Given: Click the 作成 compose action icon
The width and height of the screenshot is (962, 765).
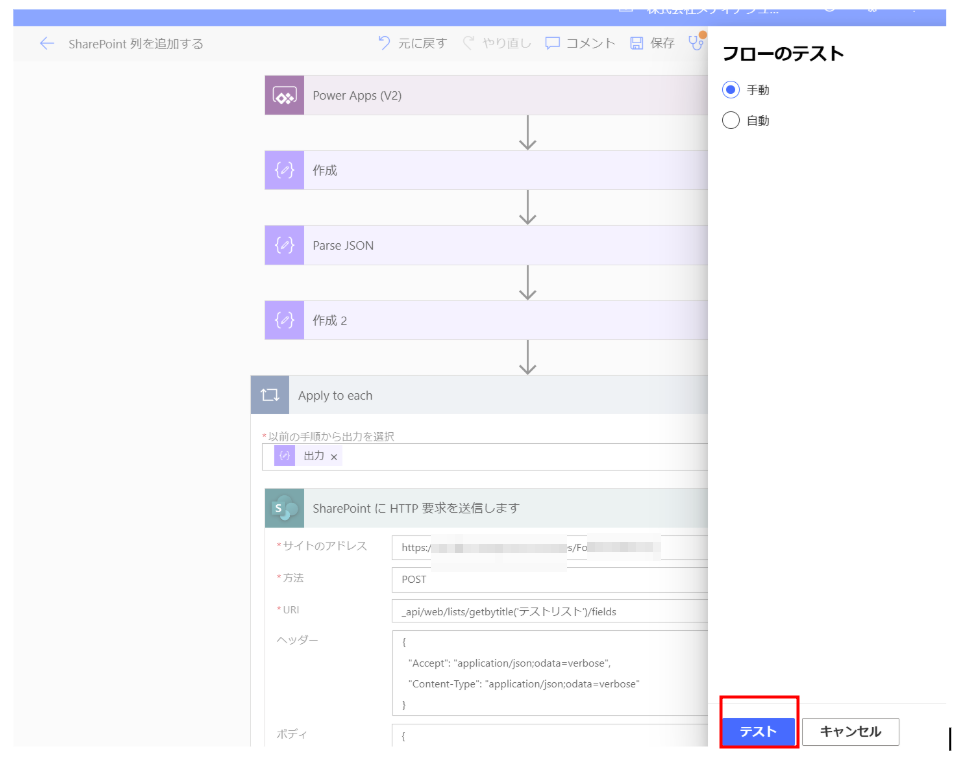Looking at the screenshot, I should pyautogui.click(x=284, y=171).
